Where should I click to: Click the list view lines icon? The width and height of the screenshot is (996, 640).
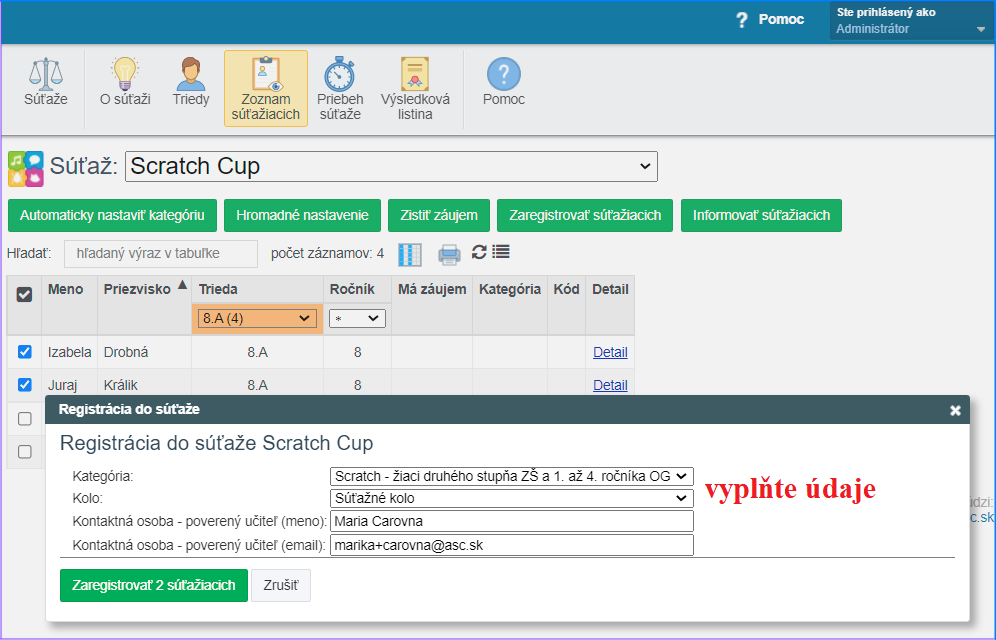[x=501, y=252]
